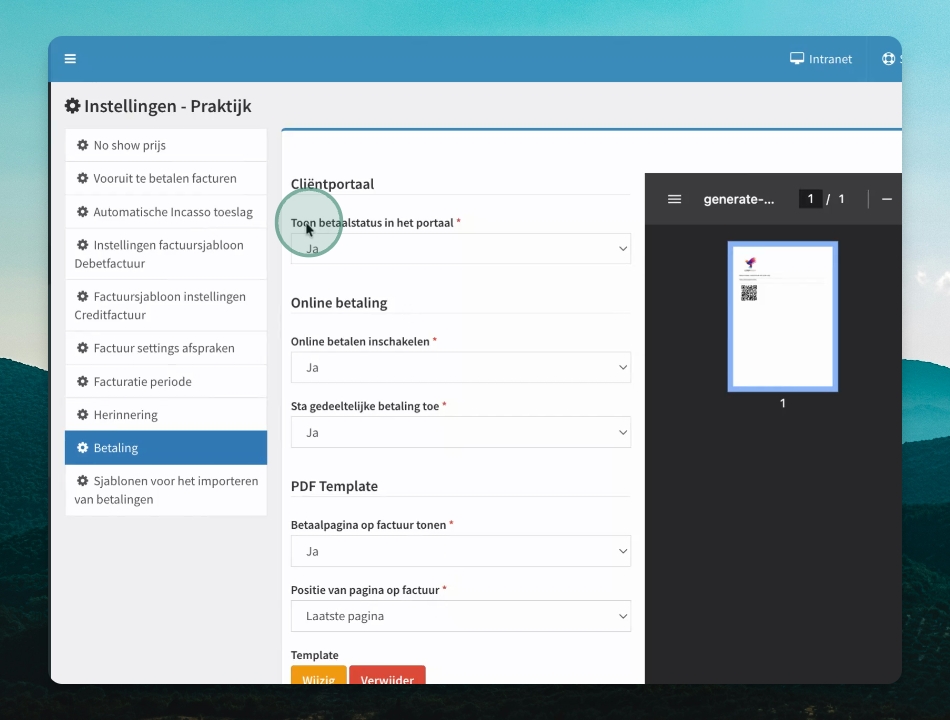
Task: Click the gear icon beside No show prijs
Action: 82,145
